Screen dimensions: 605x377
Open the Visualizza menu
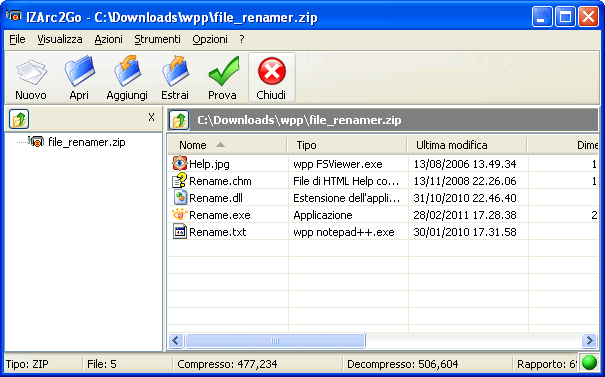[60, 39]
